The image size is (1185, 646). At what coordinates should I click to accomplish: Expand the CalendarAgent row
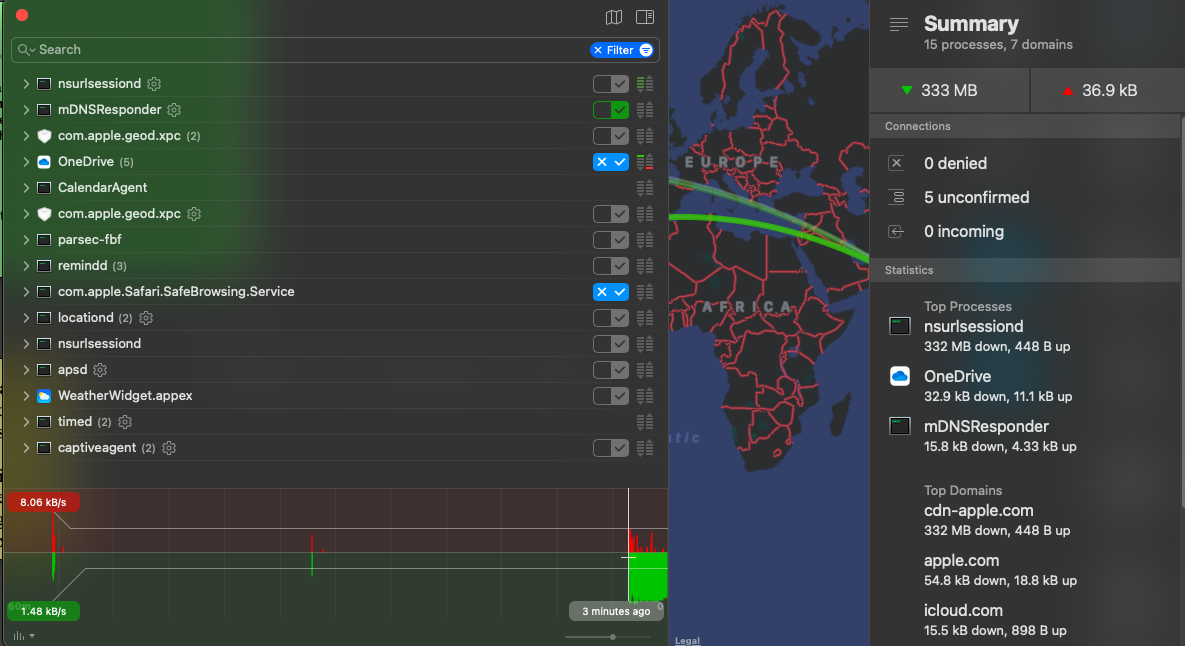(26, 187)
